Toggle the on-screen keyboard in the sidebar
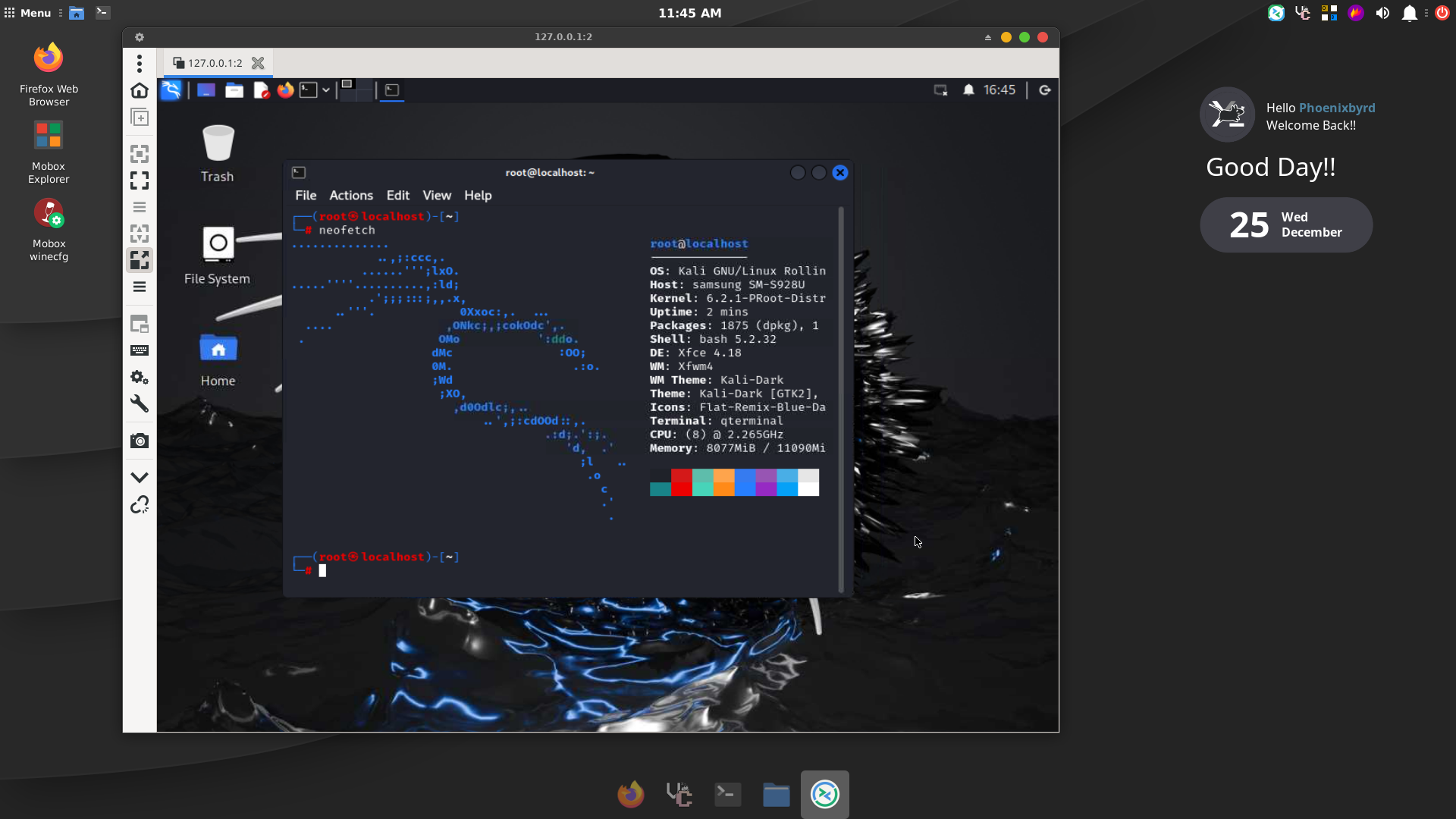1456x819 pixels. (140, 350)
